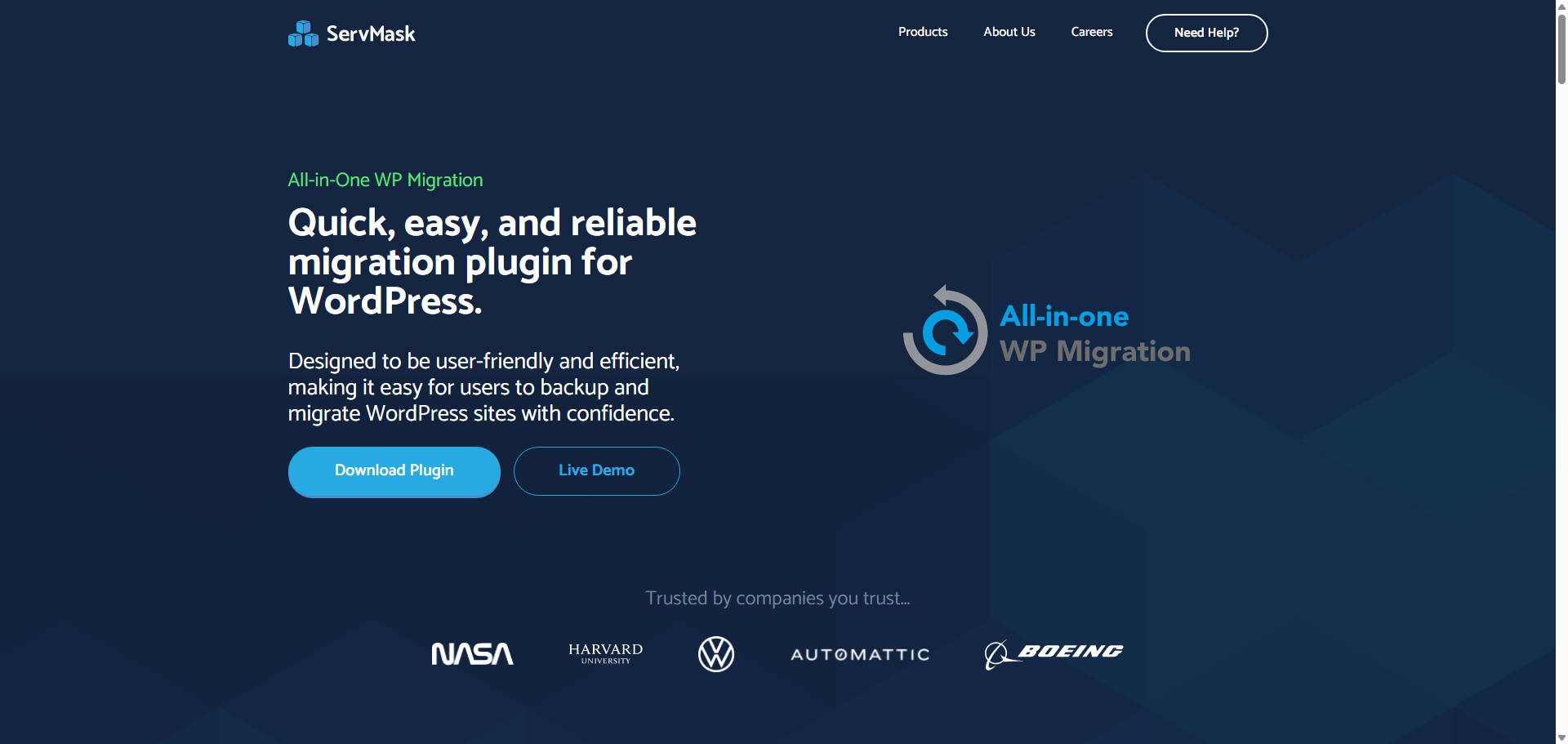The width and height of the screenshot is (1568, 744).
Task: Select the green All-in-One WP Migration subtitle
Action: pos(385,180)
